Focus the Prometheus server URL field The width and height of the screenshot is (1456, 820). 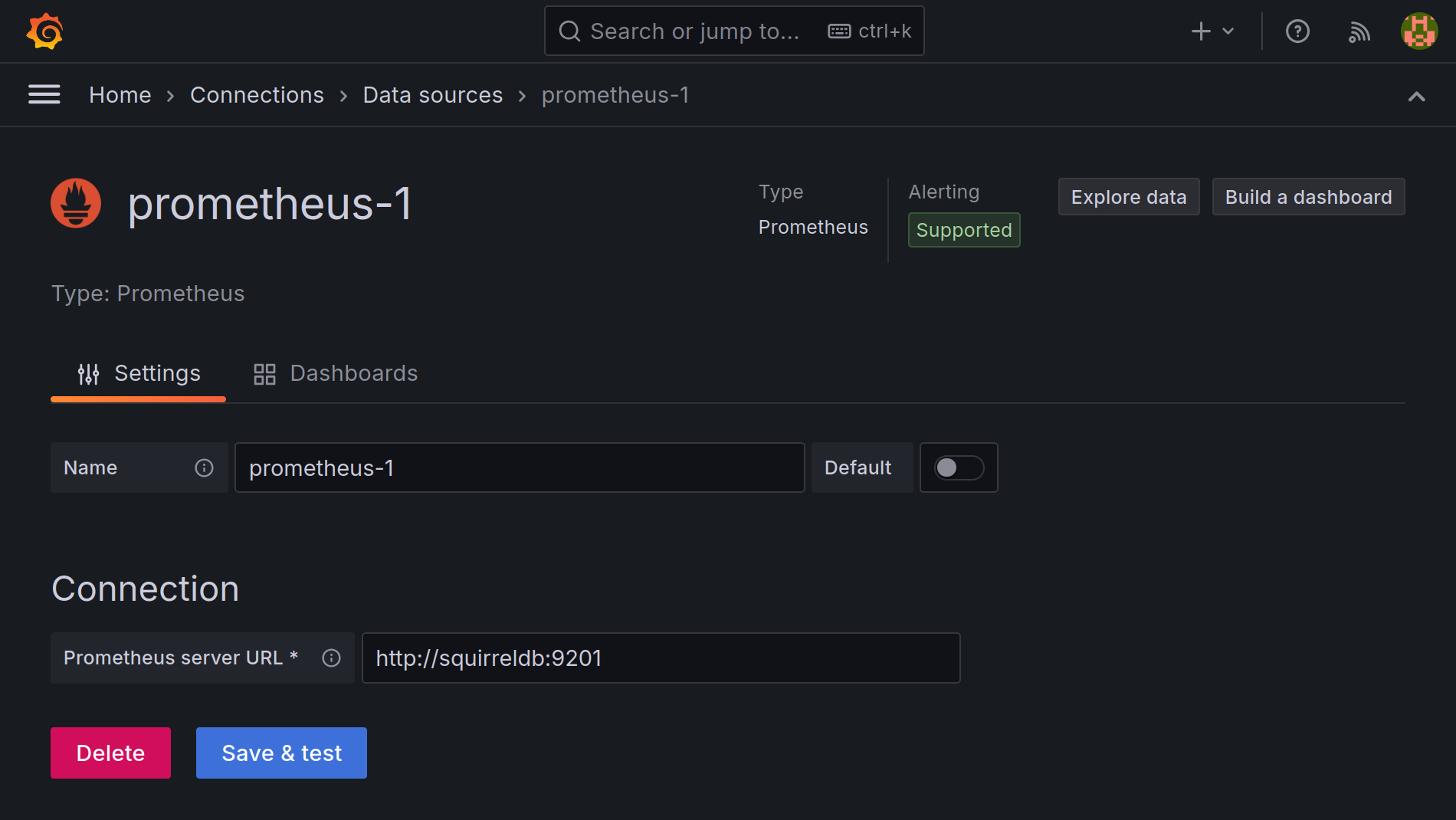click(661, 658)
